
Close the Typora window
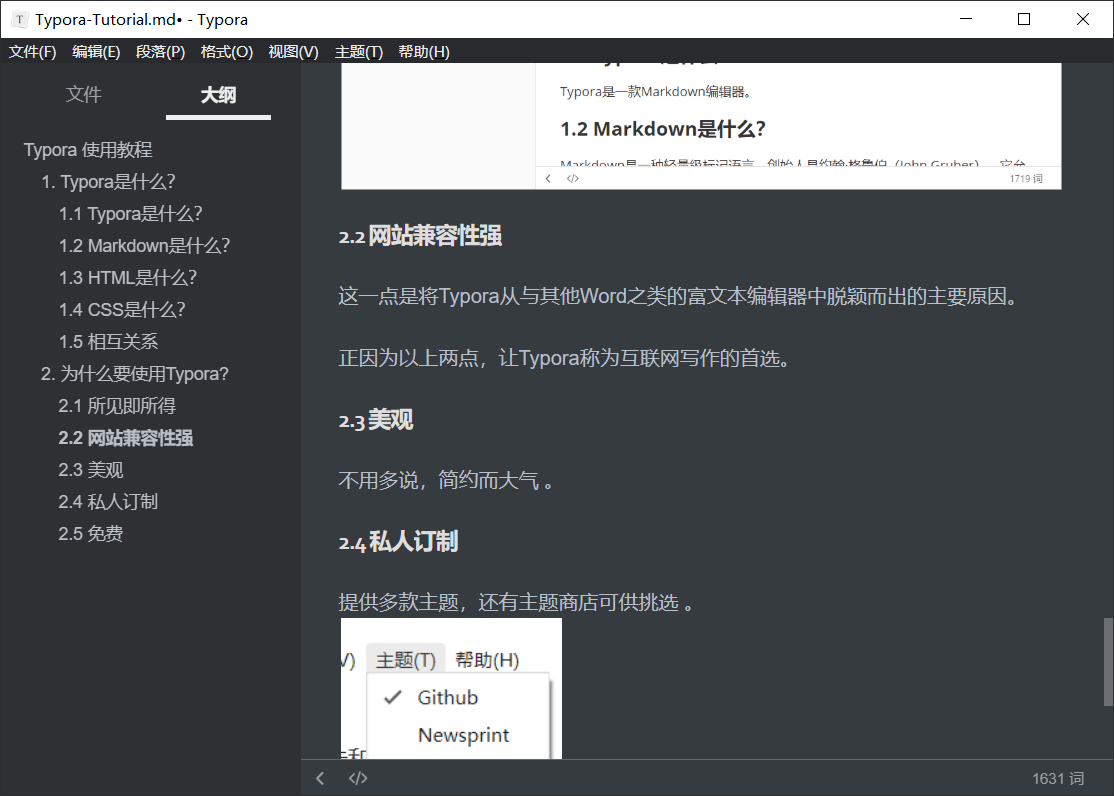[x=1083, y=19]
